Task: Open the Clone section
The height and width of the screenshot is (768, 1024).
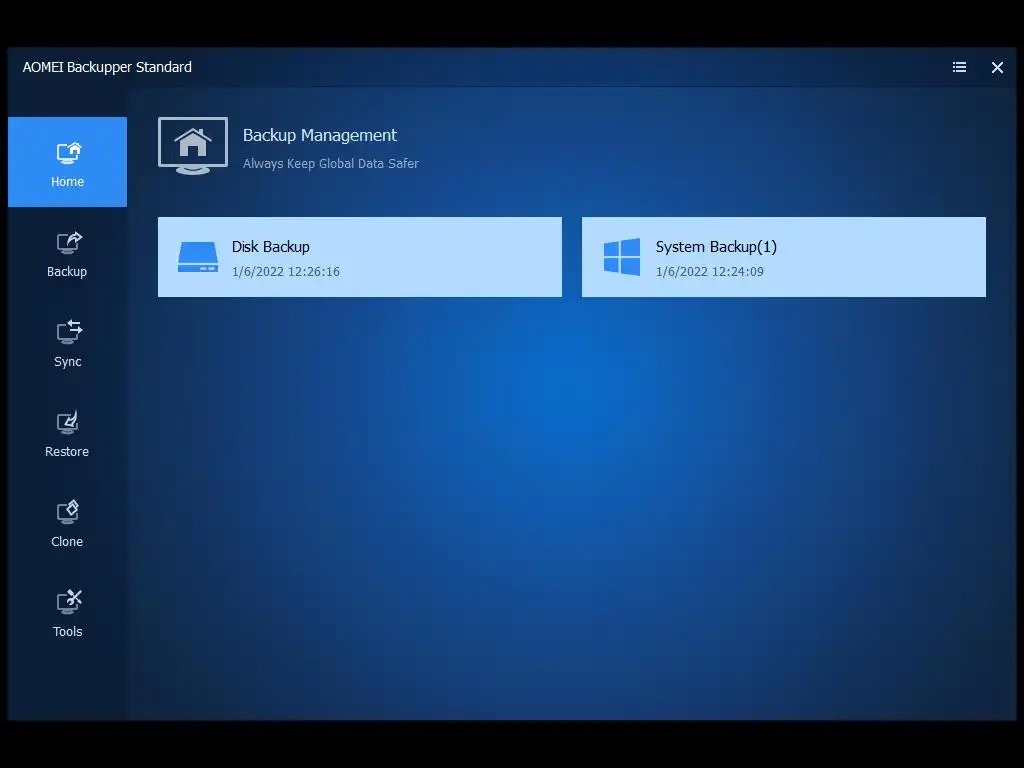Action: pyautogui.click(x=67, y=524)
